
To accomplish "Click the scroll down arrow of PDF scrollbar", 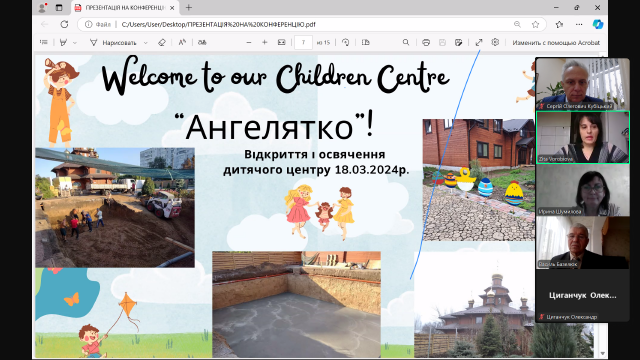I will pos(602,353).
